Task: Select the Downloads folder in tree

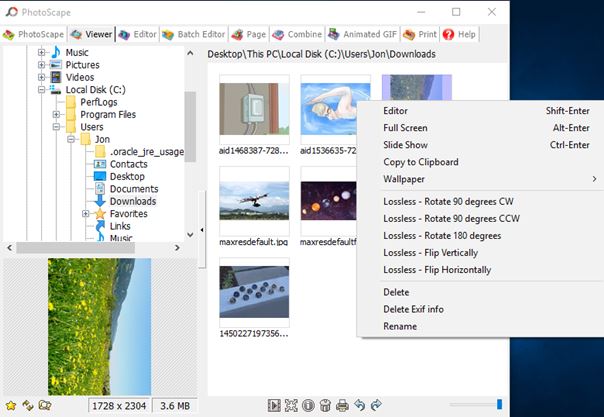Action: coord(132,201)
